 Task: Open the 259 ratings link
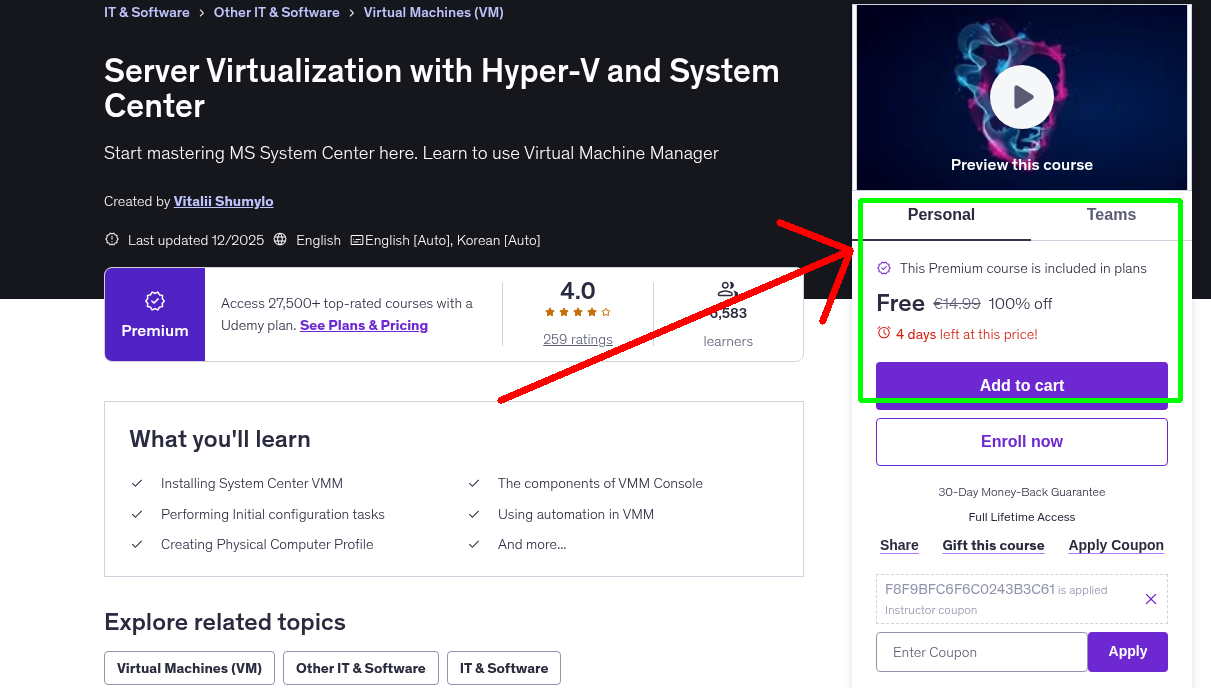[x=577, y=339]
